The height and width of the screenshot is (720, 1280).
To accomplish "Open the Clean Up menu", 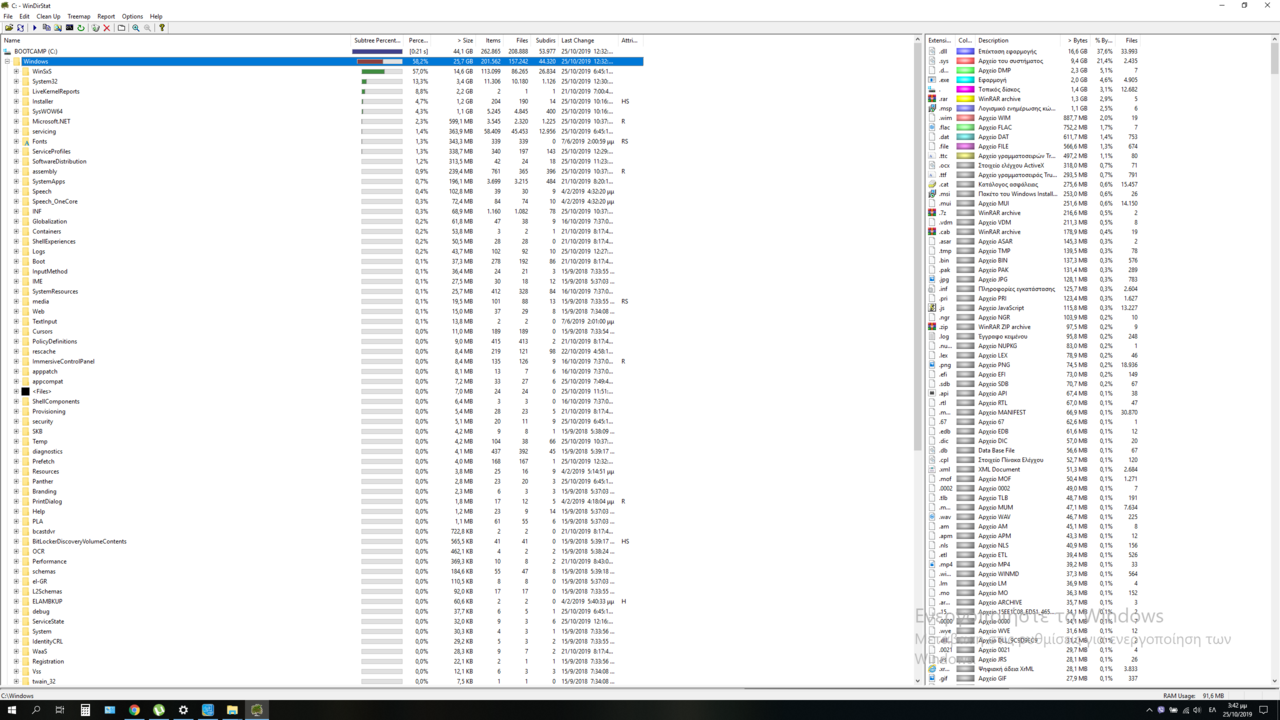I will point(48,16).
